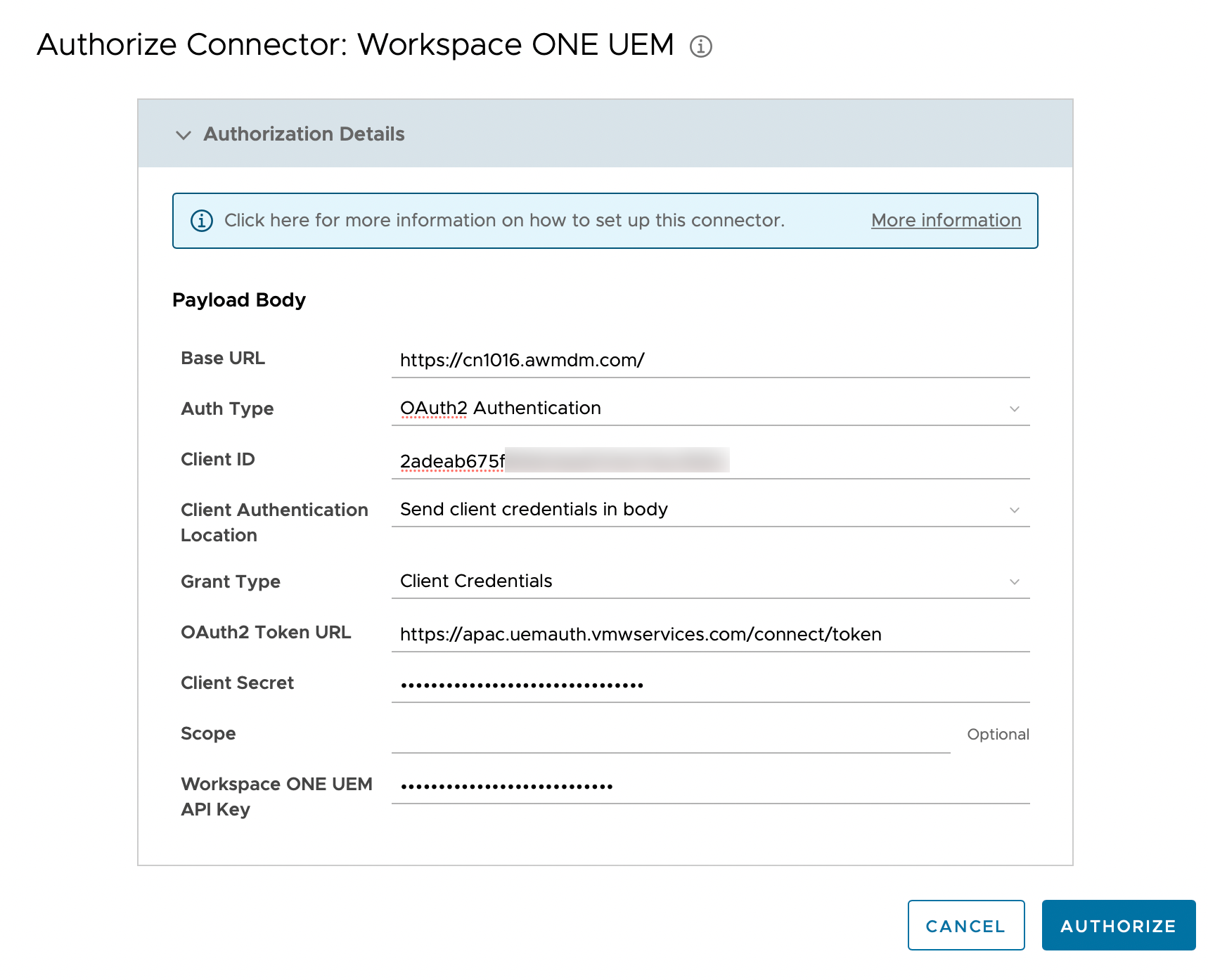Expand the Client Authentication Location dropdown

(710, 510)
